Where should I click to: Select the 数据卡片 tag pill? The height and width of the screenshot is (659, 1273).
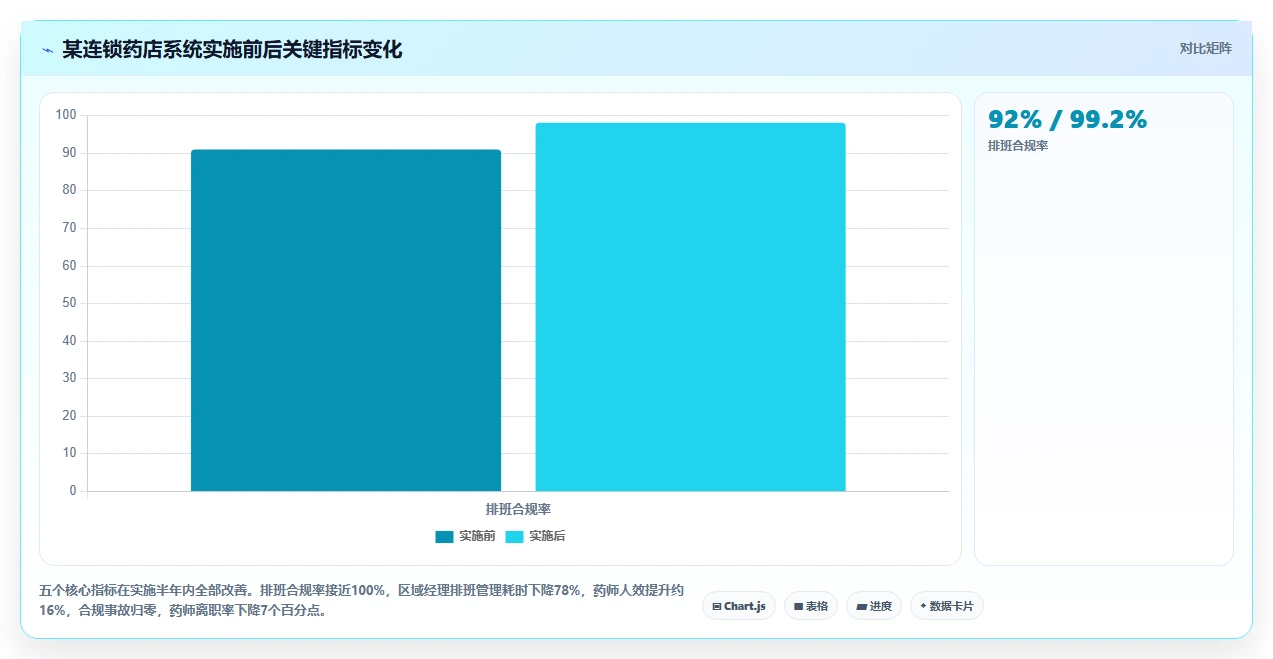947,606
